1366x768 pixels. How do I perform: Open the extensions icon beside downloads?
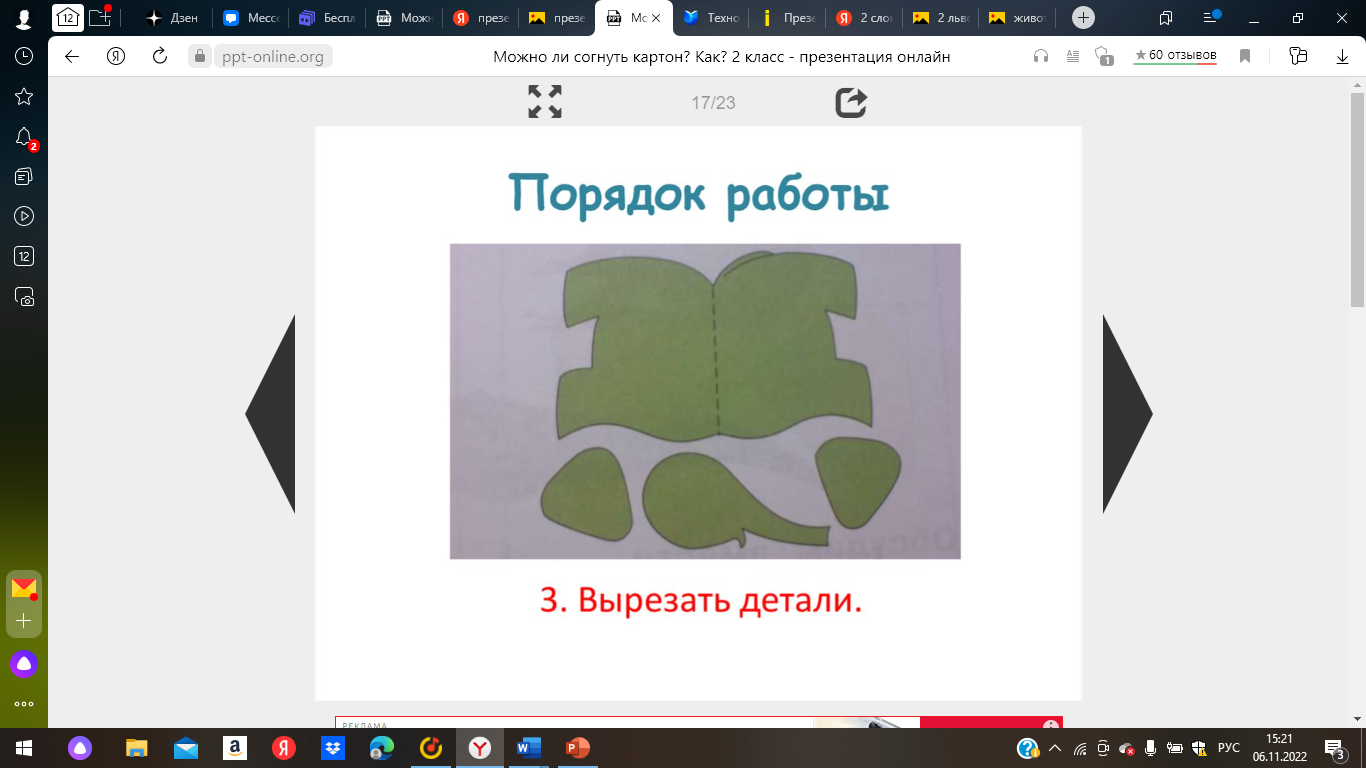pyautogui.click(x=1298, y=57)
